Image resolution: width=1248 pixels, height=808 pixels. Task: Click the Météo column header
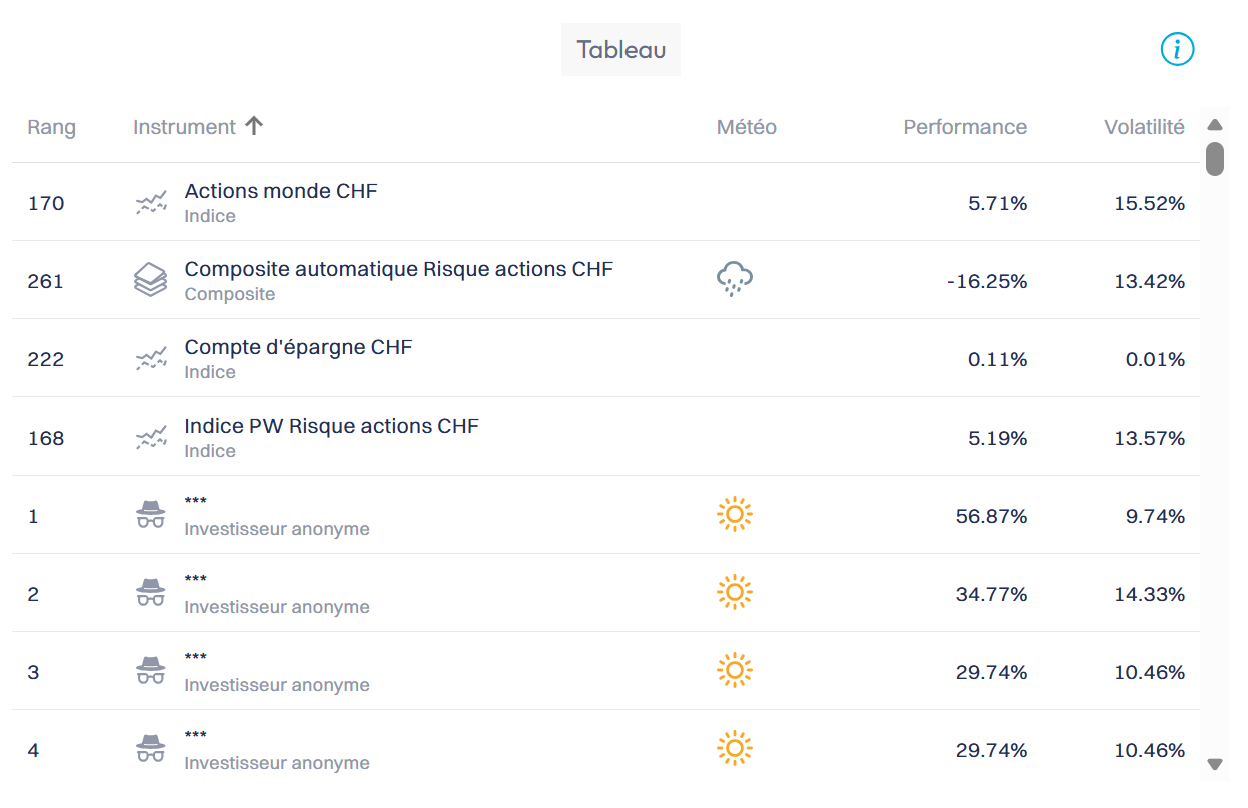pyautogui.click(x=746, y=127)
